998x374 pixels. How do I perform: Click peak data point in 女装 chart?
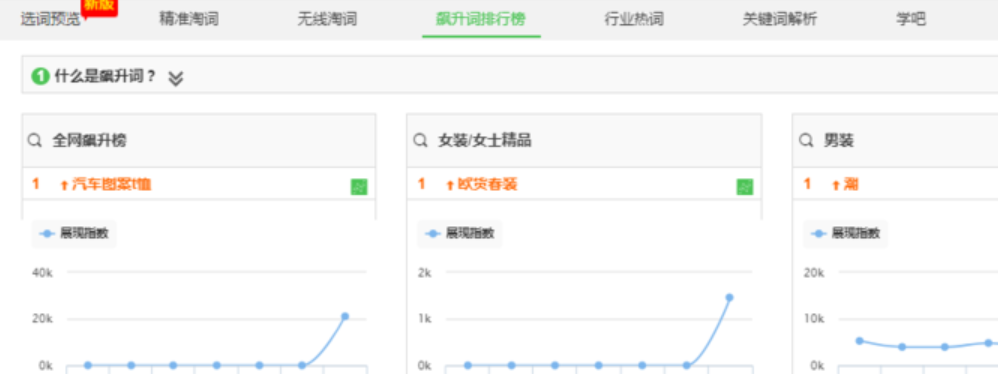[729, 297]
